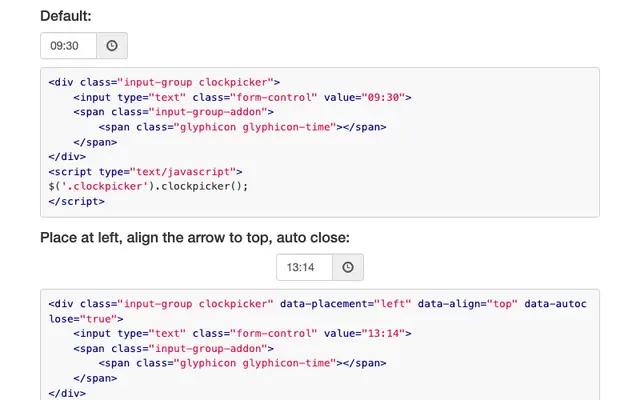Click the first code block's opening div line
The height and width of the screenshot is (400, 640).
(164, 82)
